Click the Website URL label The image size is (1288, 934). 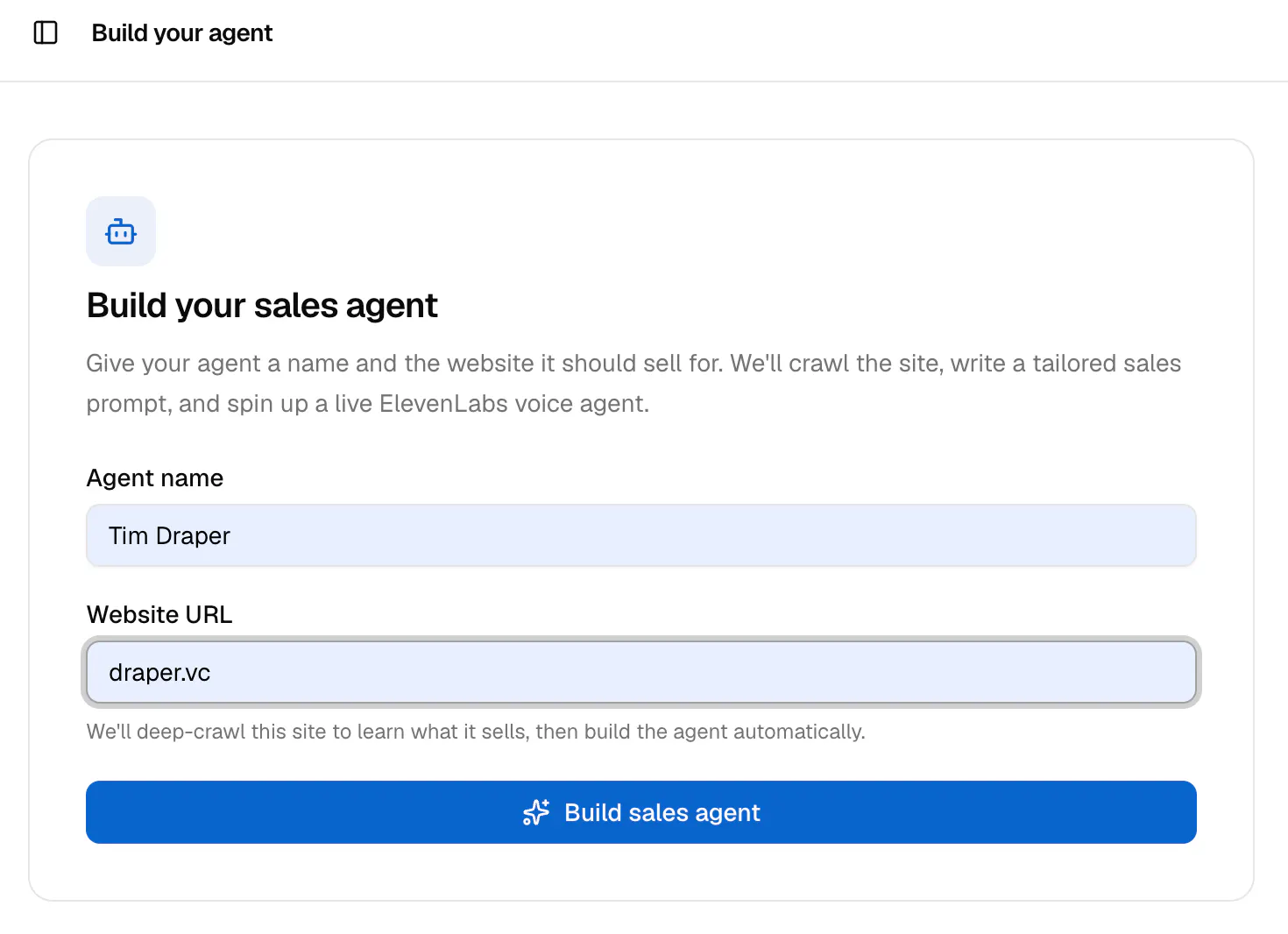pyautogui.click(x=159, y=615)
